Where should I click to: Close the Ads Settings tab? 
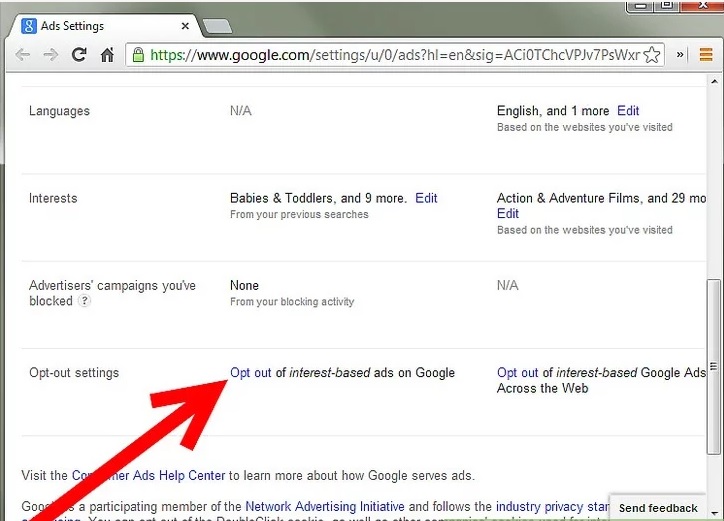click(x=185, y=26)
